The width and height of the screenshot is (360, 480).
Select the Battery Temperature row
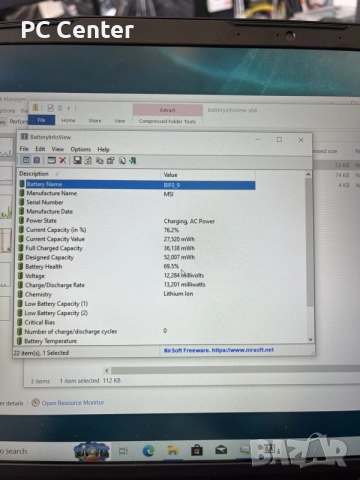[136, 341]
